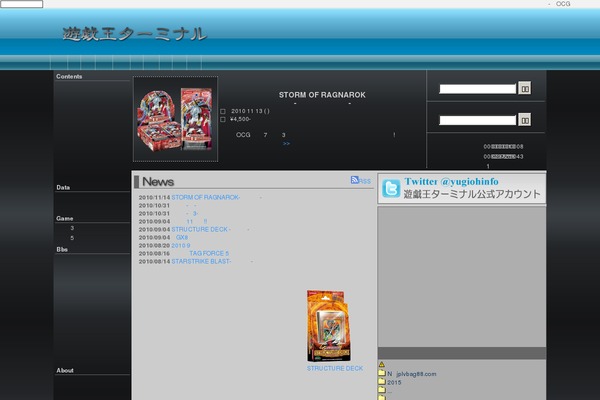600x400 pixels.
Task: Click the About sidebar heading
Action: click(65, 370)
